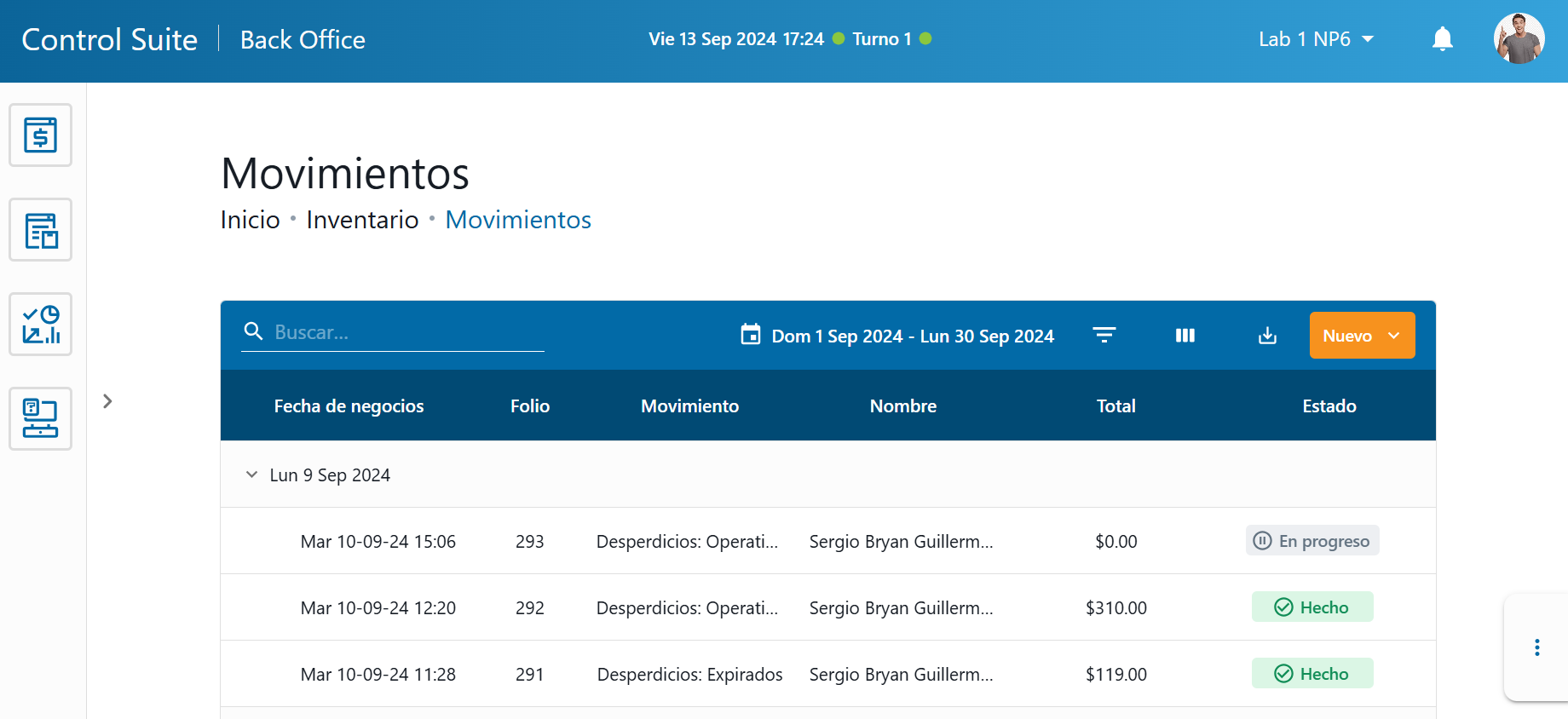1568x719 pixels.
Task: Click the calendar date range icon
Action: (750, 335)
